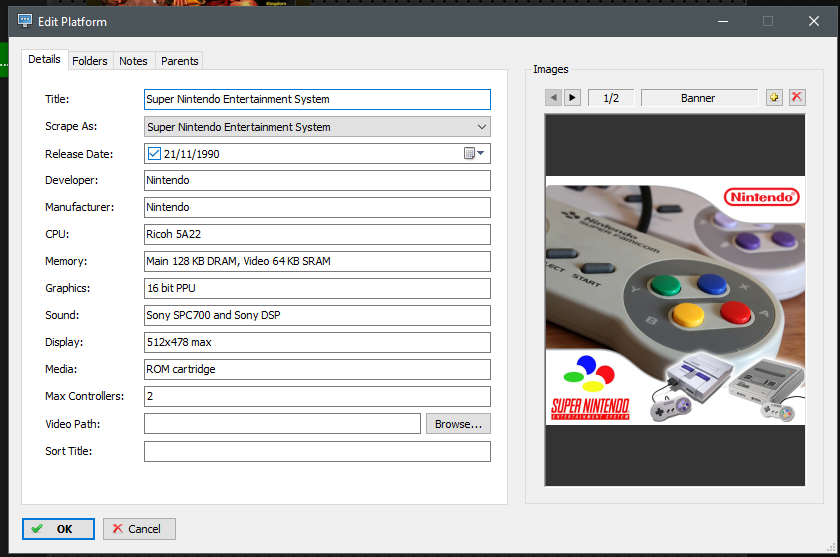Click the Display field with 512x478 max
Image resolution: width=840 pixels, height=557 pixels.
click(x=317, y=342)
